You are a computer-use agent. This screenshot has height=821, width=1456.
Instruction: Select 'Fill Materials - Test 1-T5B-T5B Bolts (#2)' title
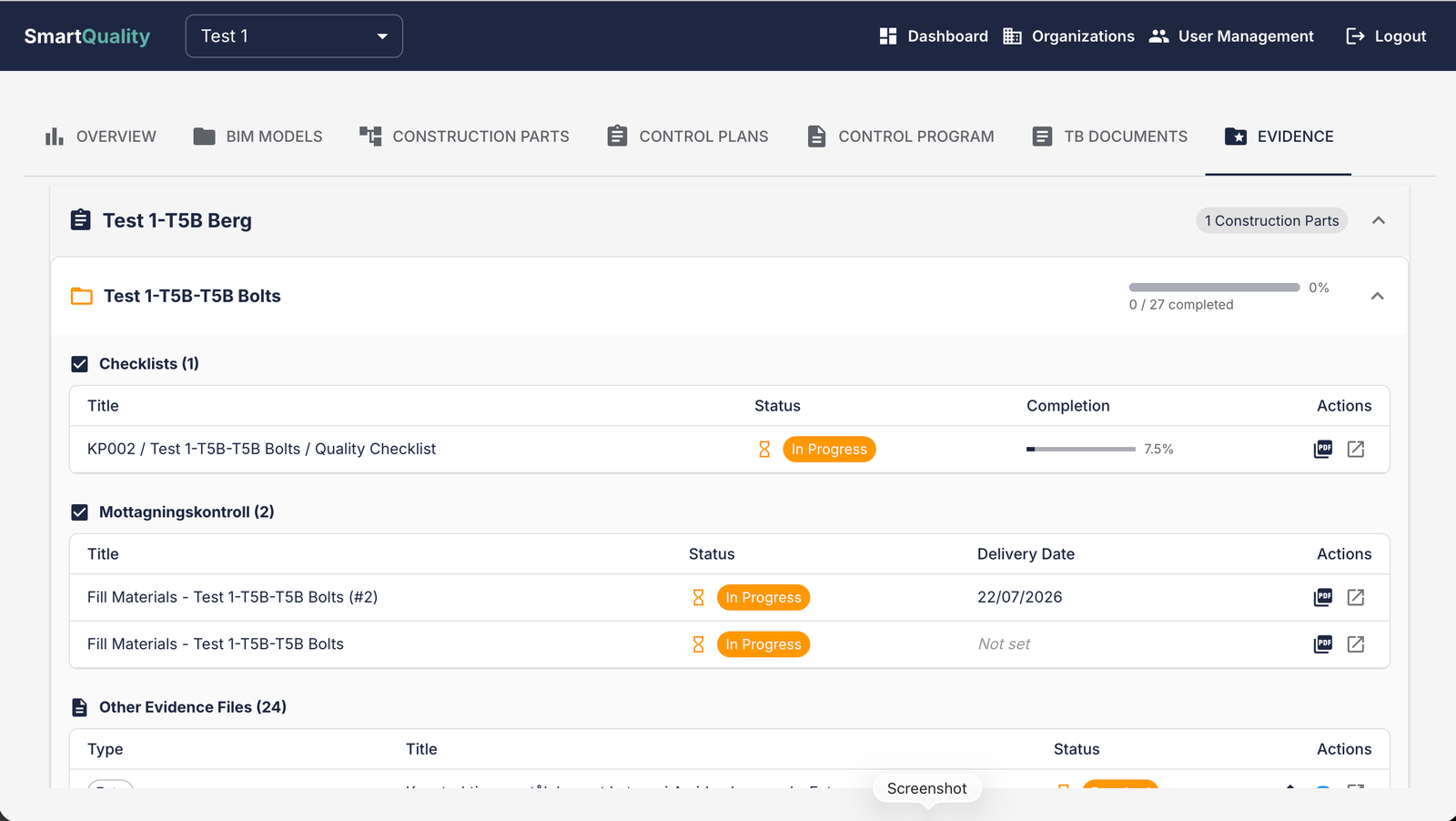click(x=232, y=597)
